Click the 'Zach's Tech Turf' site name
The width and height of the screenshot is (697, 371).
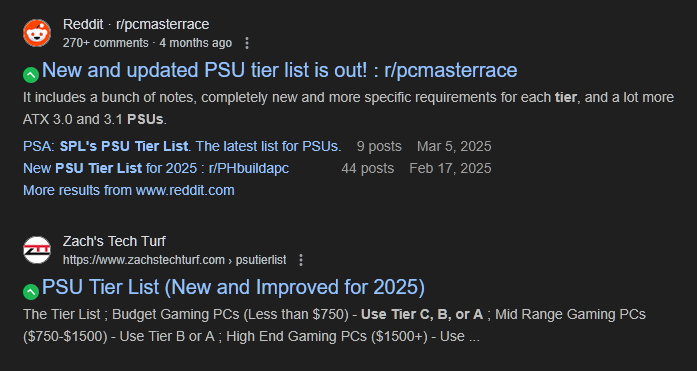(x=114, y=241)
